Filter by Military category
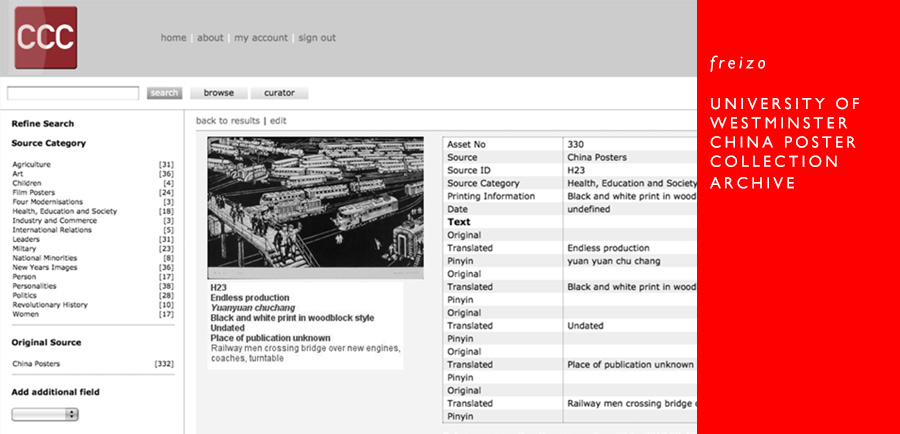The image size is (900, 434). click(x=24, y=249)
